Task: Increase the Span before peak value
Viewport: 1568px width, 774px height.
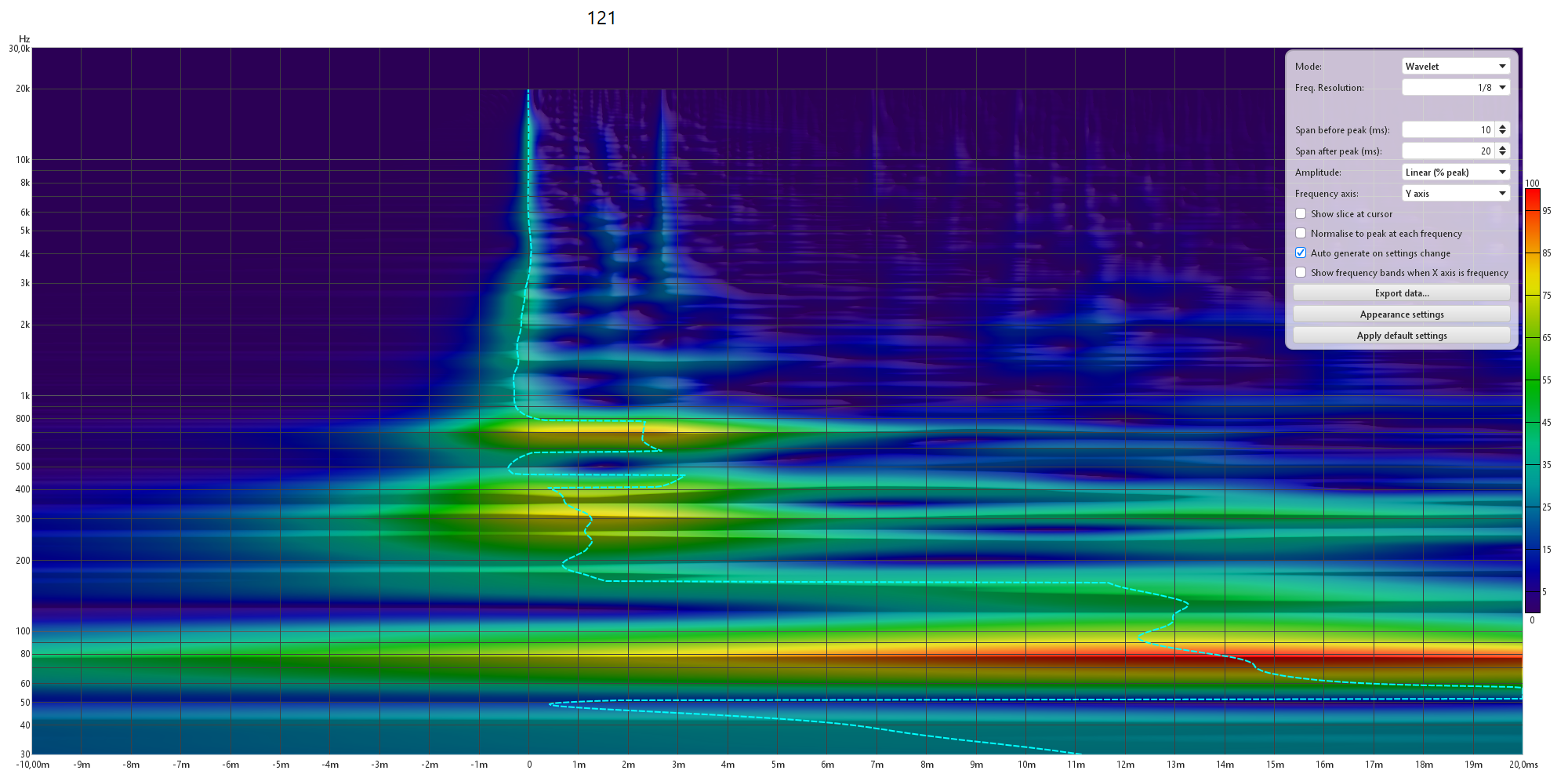Action: 1502,126
